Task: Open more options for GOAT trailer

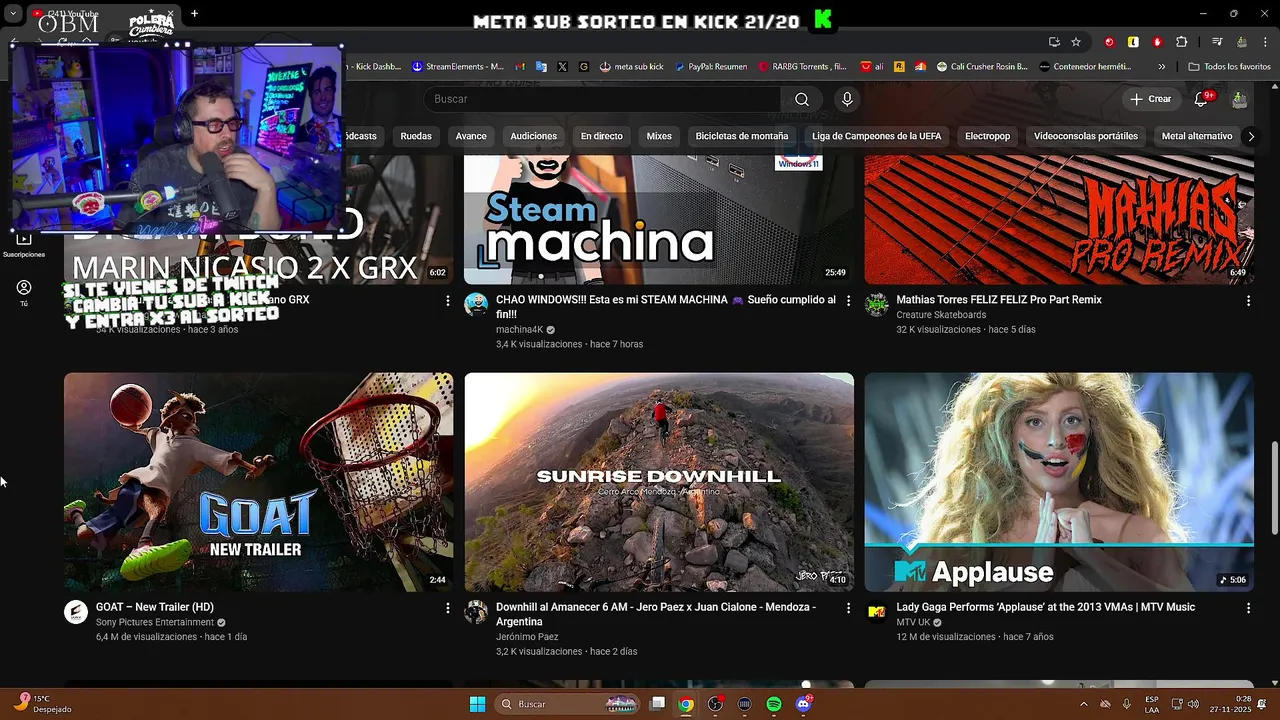Action: 448,607
